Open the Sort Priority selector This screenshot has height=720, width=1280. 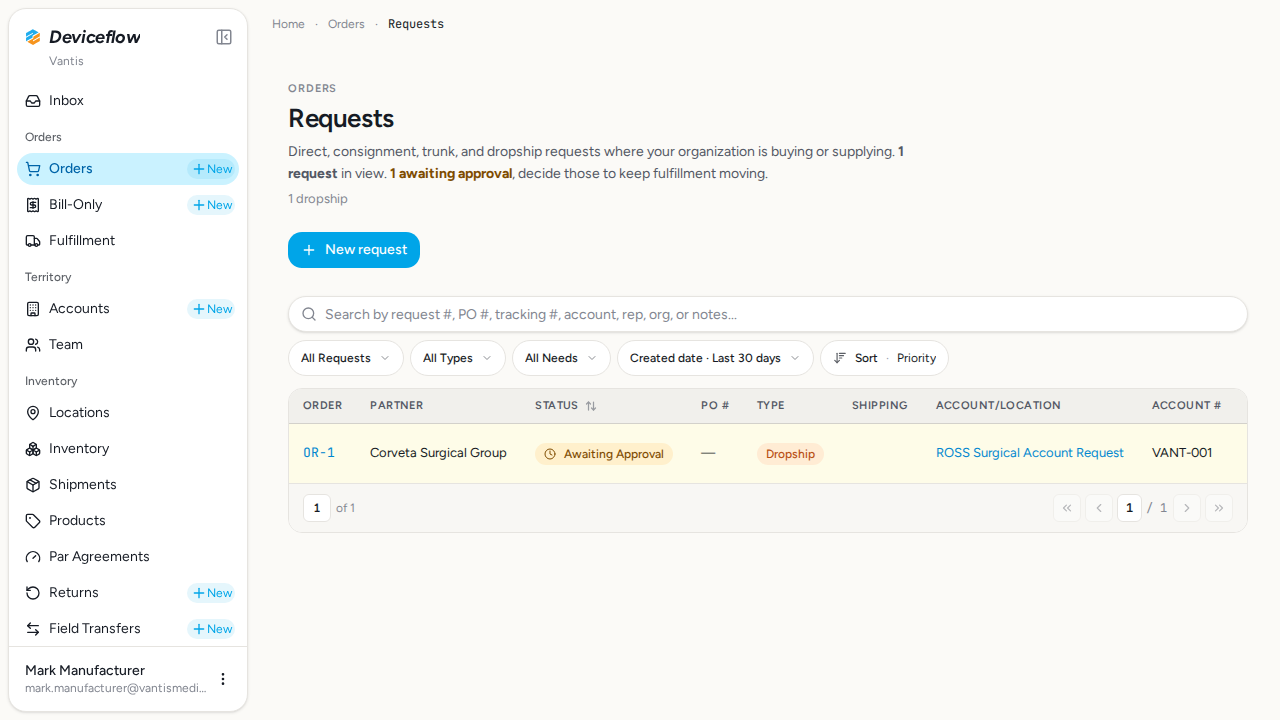coord(884,358)
